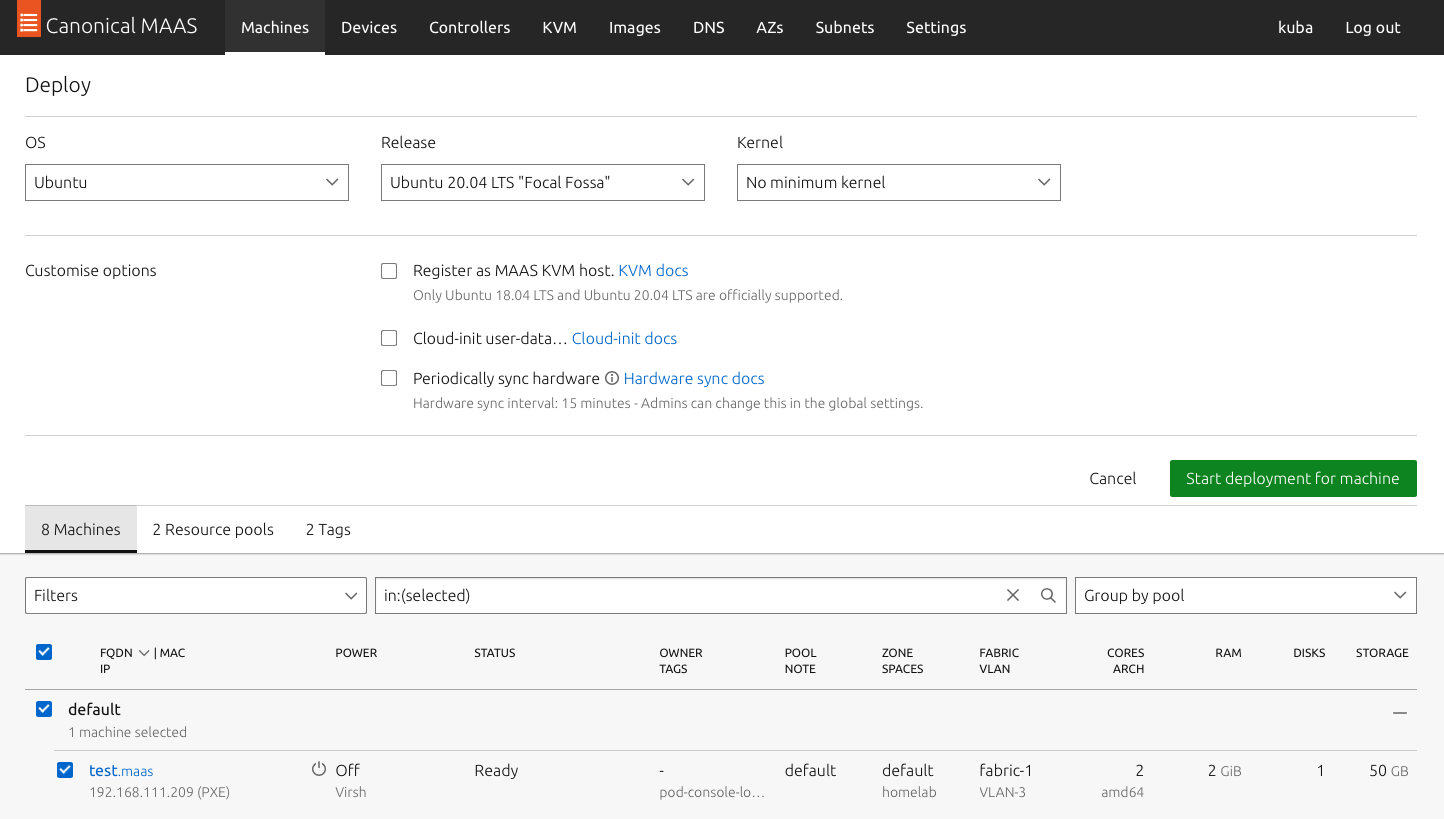Toggle FQDN sort chevron
This screenshot has width=1444, height=819.
pyautogui.click(x=144, y=653)
